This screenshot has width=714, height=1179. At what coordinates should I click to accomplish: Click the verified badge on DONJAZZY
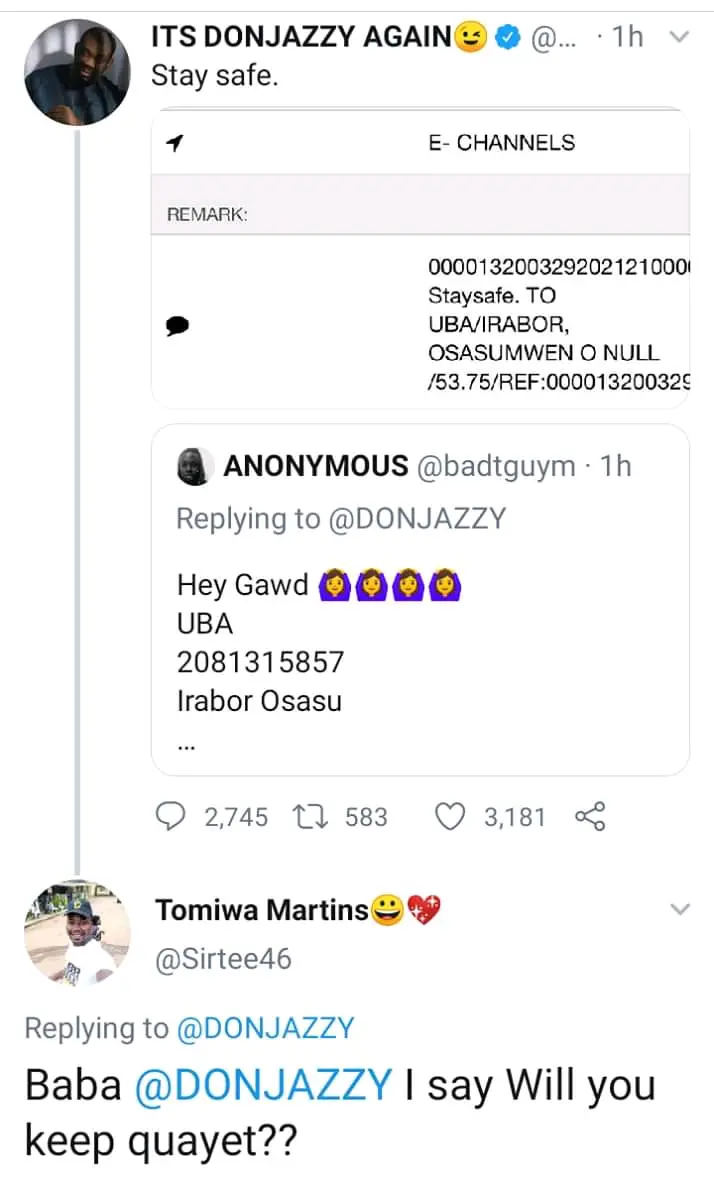point(509,38)
